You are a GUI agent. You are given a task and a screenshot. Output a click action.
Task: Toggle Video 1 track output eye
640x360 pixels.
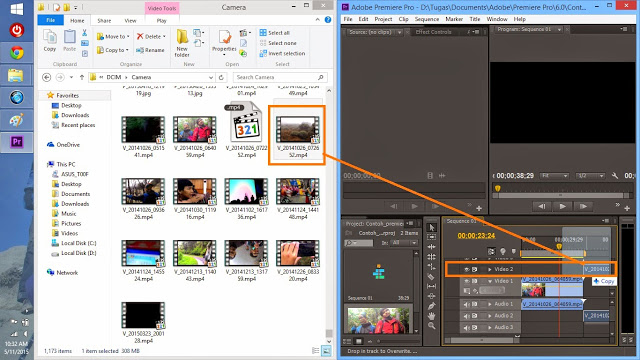(x=467, y=281)
